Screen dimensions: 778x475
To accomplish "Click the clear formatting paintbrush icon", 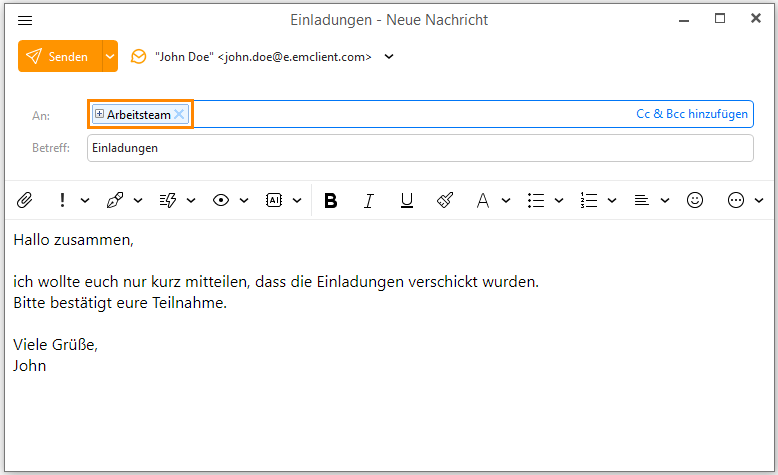I will coord(445,200).
